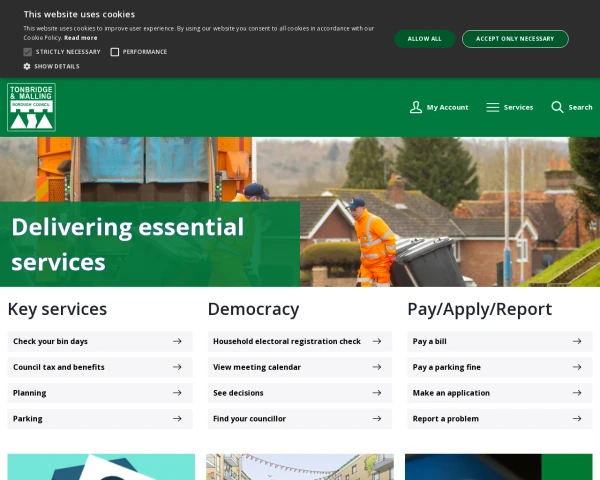The height and width of the screenshot is (480, 600).
Task: Click the Show Details gear icon
Action: click(x=27, y=66)
